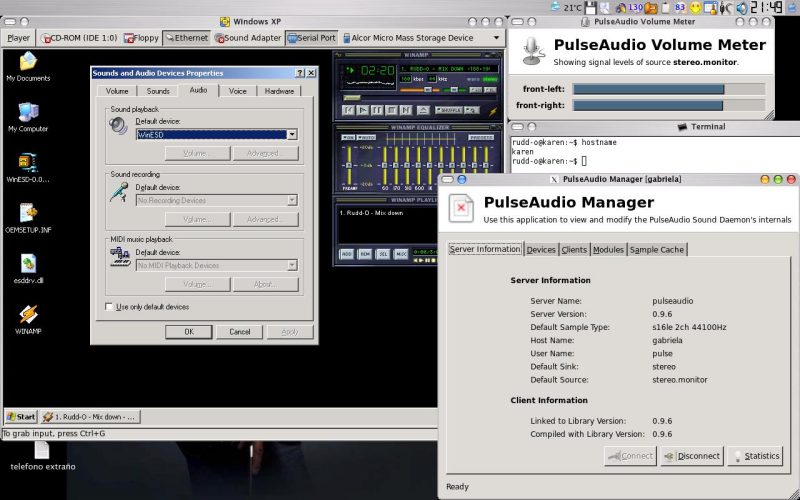Viewport: 800px width, 500px height.
Task: Click Disconnect button in PulseAudio Manager
Action: coord(692,456)
